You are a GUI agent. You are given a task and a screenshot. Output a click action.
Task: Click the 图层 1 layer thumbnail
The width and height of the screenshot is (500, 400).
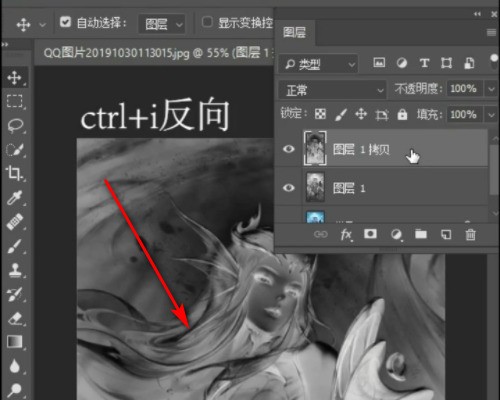pyautogui.click(x=315, y=187)
